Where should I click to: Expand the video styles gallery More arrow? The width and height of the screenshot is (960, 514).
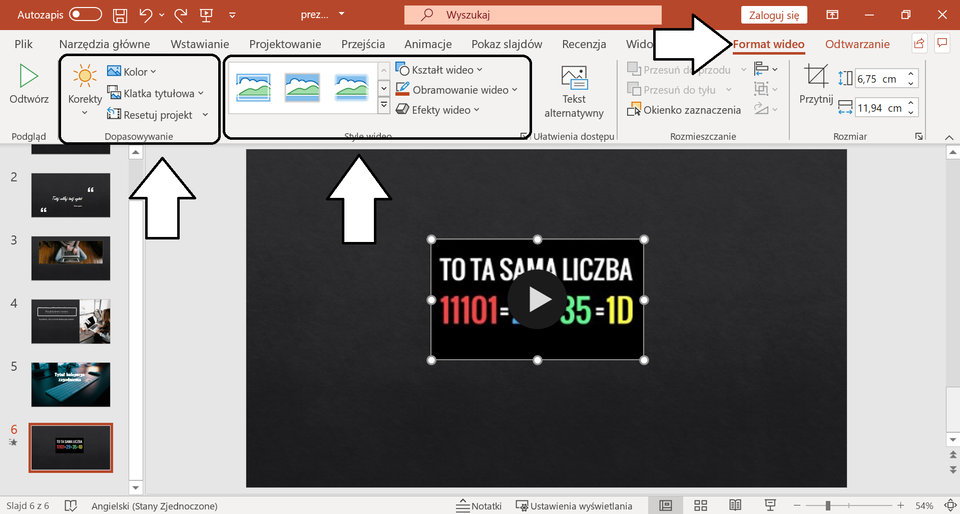(384, 106)
